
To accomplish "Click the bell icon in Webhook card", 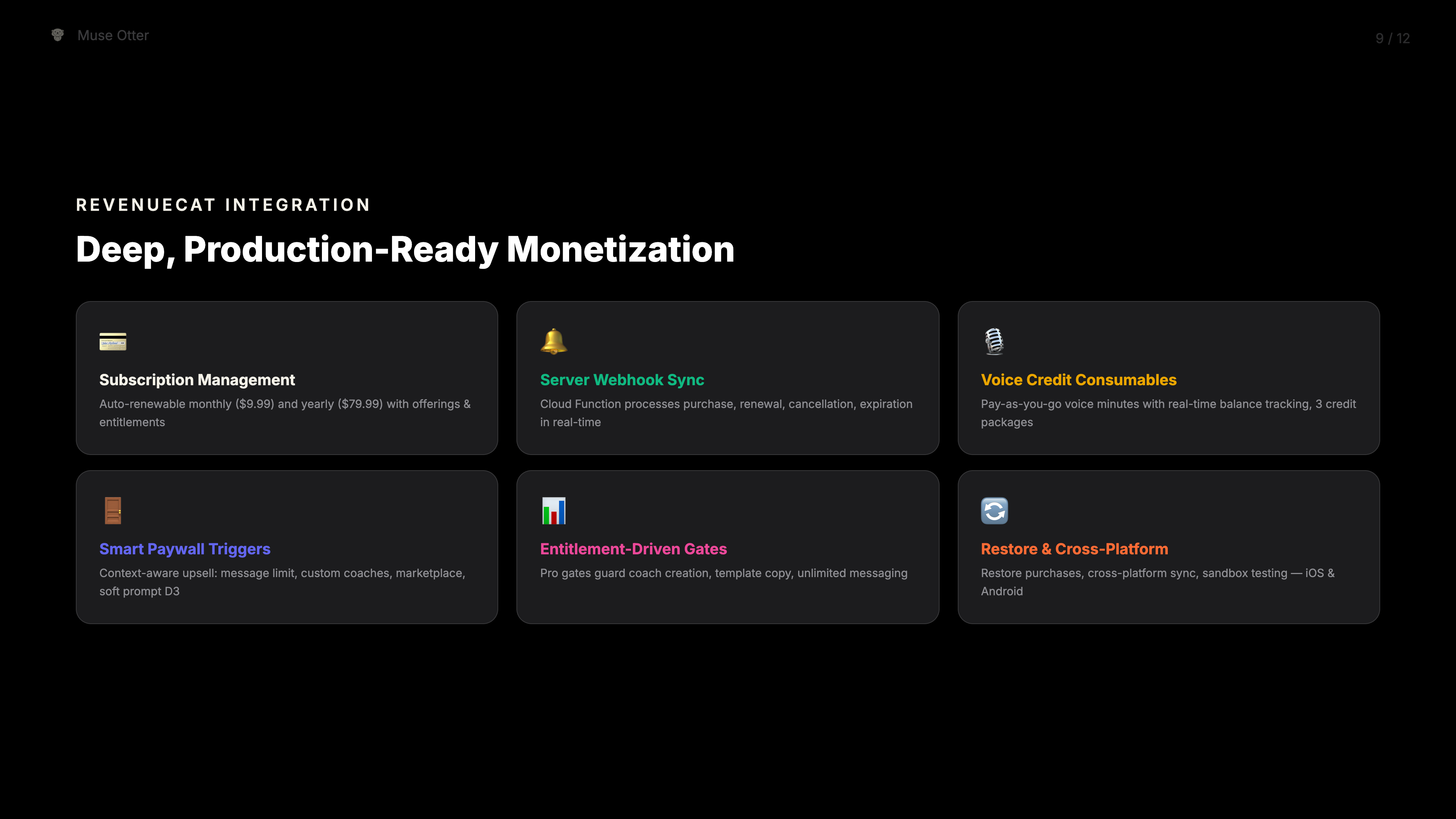I will coord(553,341).
